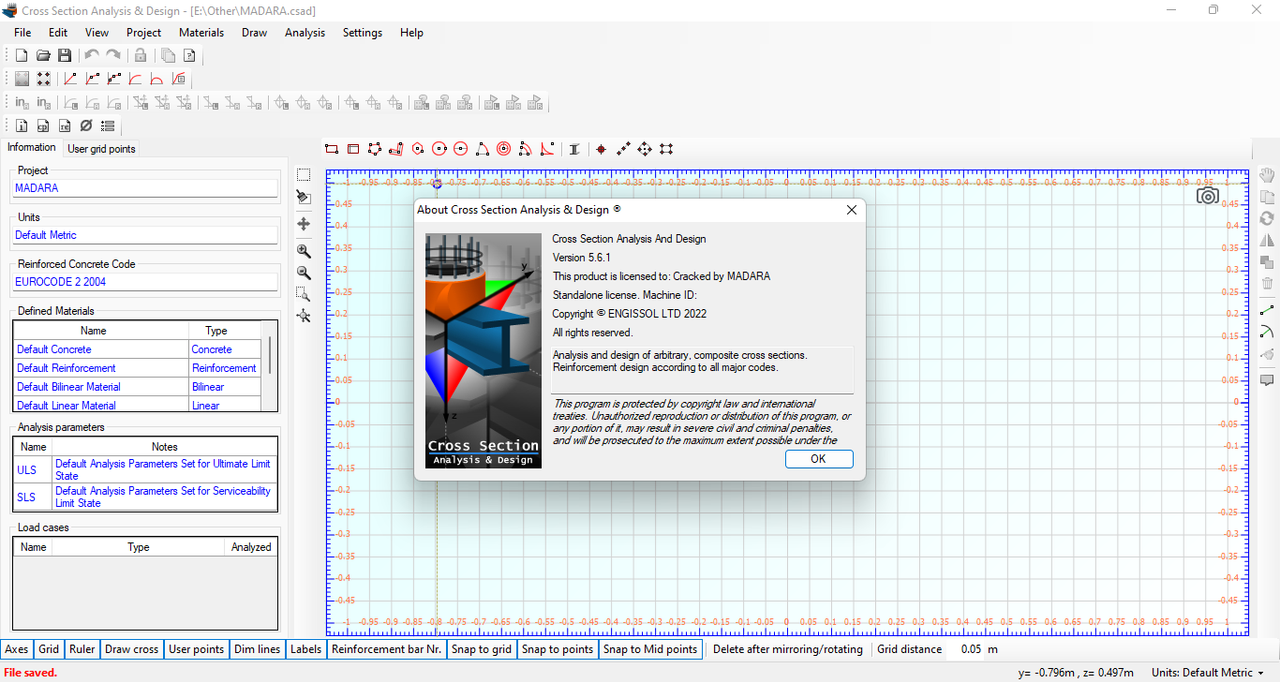The width and height of the screenshot is (1280, 682).
Task: Click the speech bubble annotation icon
Action: pyautogui.click(x=1267, y=380)
